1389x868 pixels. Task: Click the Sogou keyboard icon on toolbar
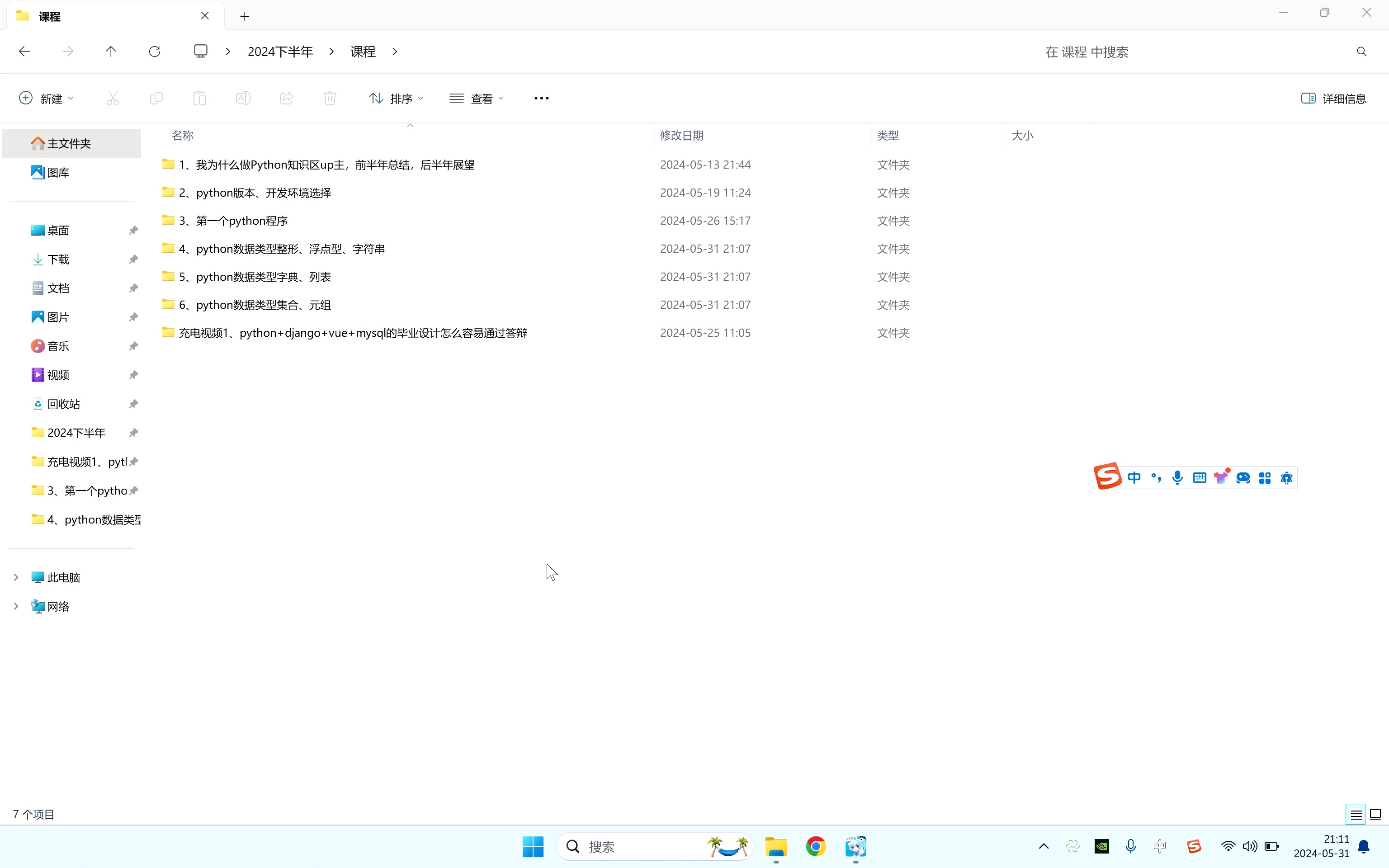[x=1199, y=478]
